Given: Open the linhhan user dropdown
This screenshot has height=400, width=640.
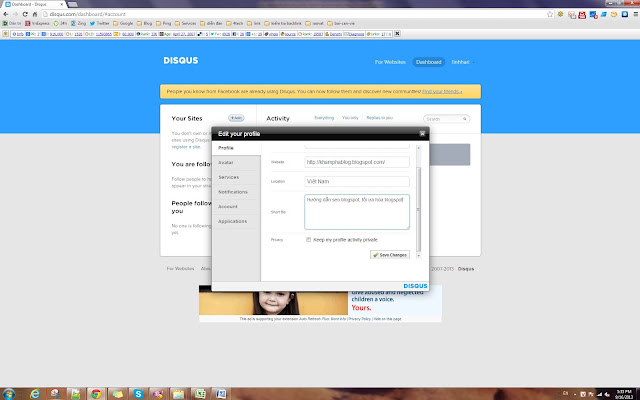Looking at the screenshot, I should coord(463,62).
